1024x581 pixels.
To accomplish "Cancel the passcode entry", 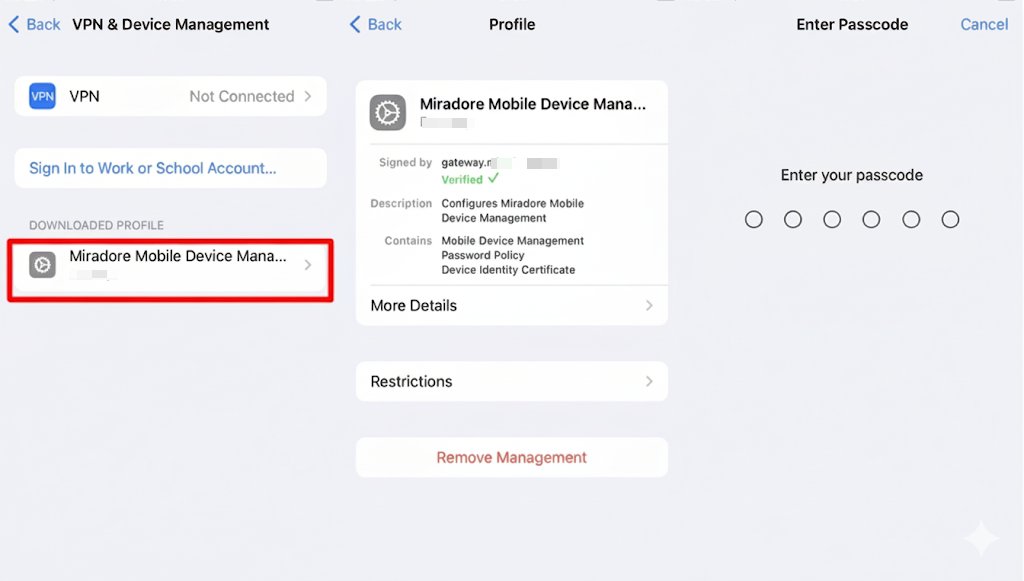I will pyautogui.click(x=984, y=24).
